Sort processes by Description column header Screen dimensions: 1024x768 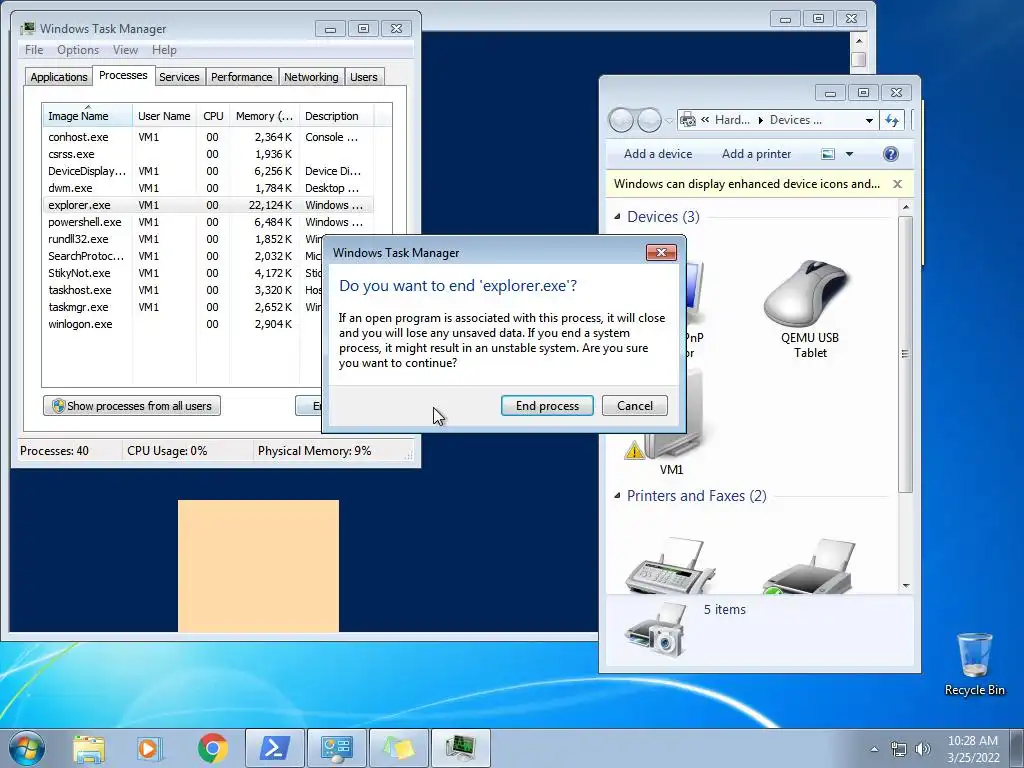coord(336,116)
